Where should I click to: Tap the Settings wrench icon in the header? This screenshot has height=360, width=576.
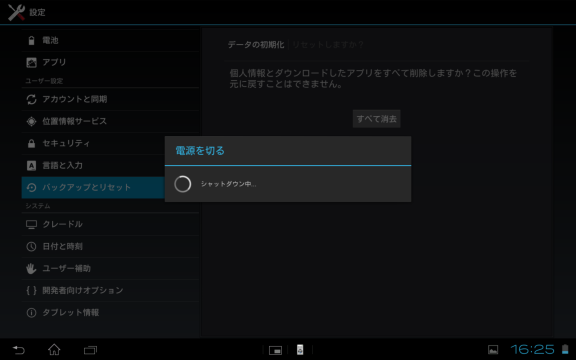point(17,12)
